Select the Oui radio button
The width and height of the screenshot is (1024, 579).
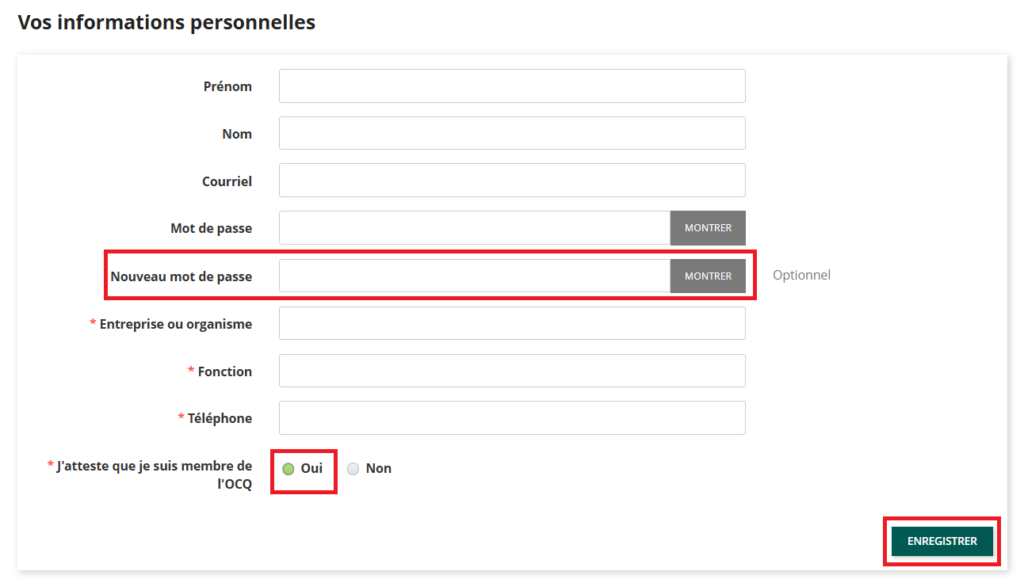(288, 468)
